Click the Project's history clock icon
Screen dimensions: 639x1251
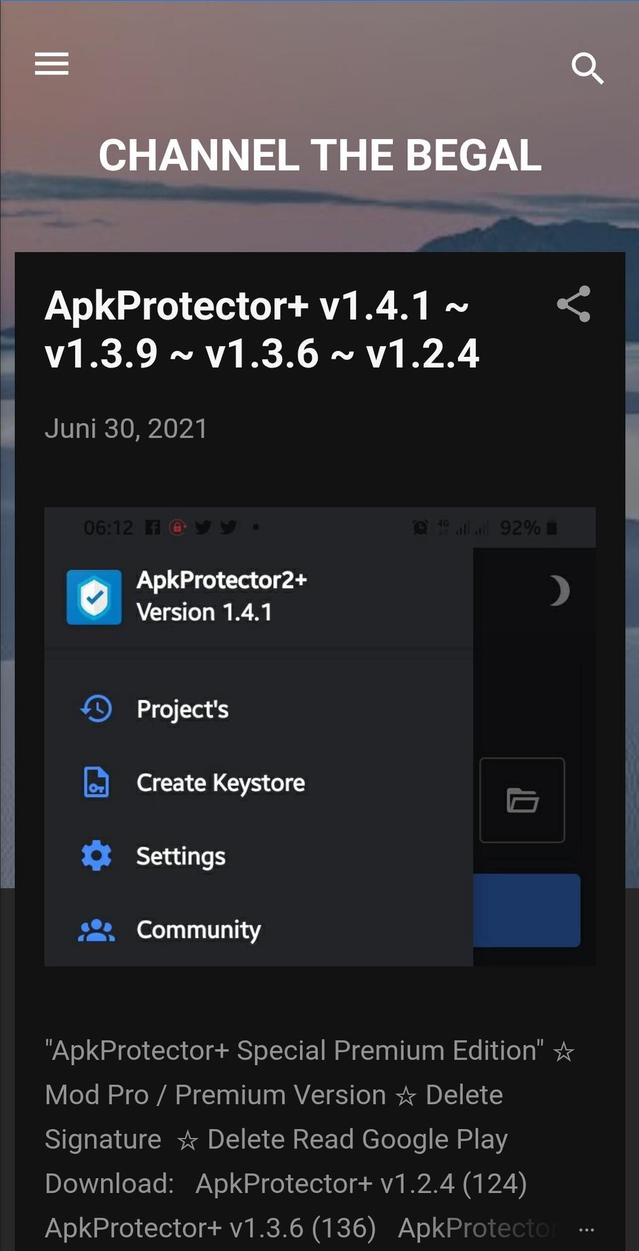coord(97,708)
